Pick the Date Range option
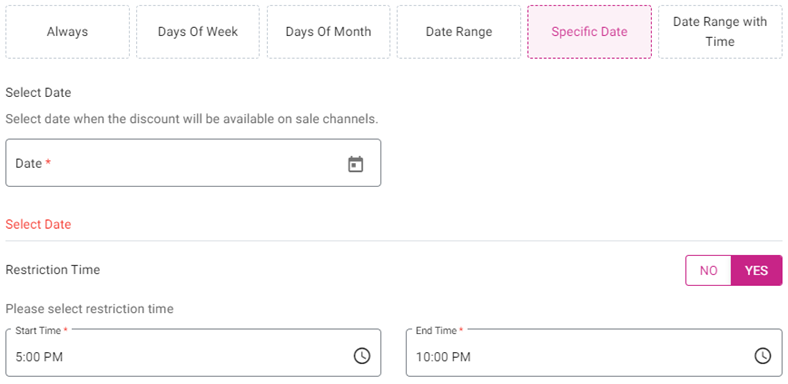 coord(459,32)
